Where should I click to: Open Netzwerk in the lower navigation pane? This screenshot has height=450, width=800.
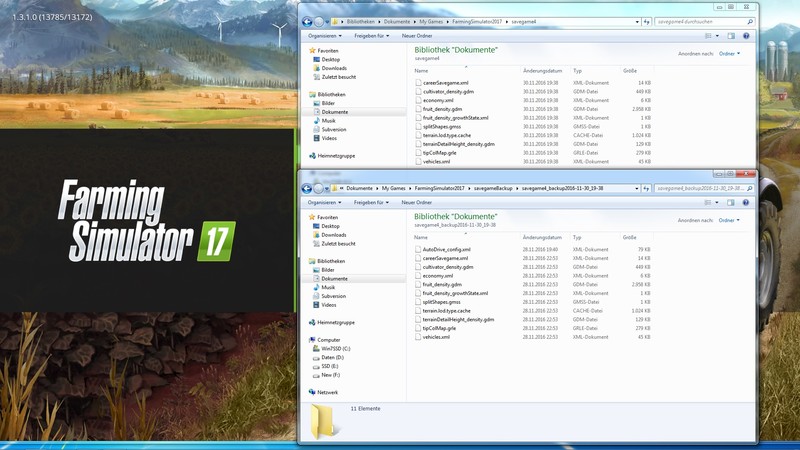328,392
